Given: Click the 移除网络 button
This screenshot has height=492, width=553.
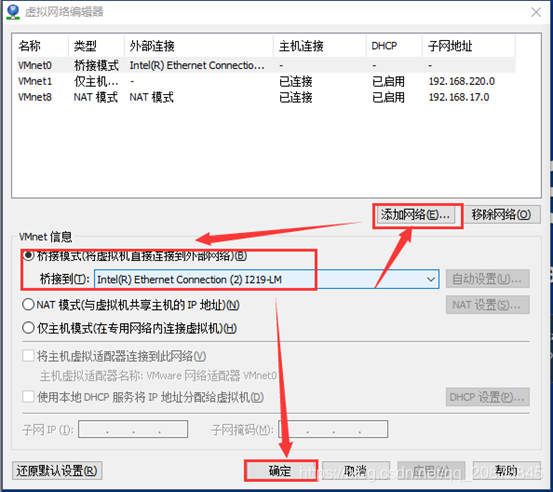Looking at the screenshot, I should coord(501,214).
